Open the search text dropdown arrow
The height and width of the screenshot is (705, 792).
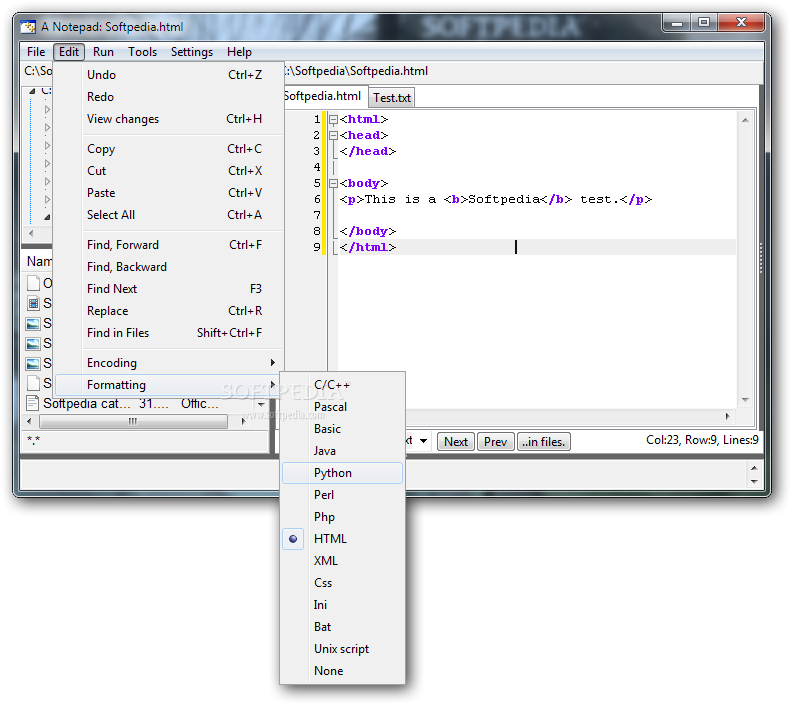click(423, 441)
